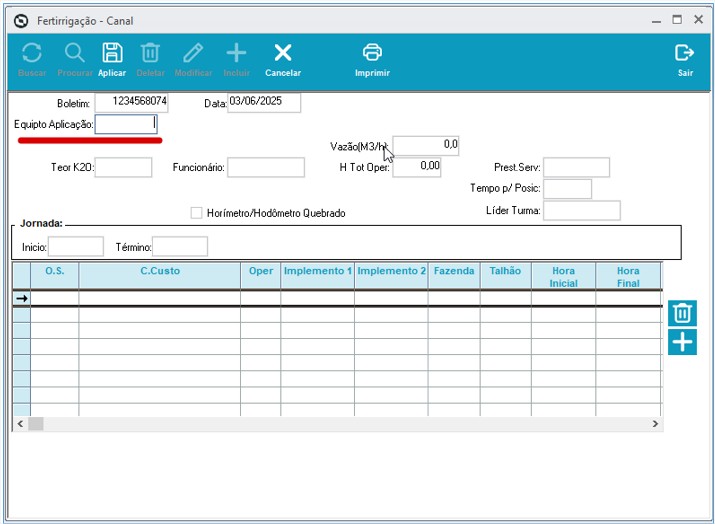Viewport: 715px width, 524px height.
Task: Click grid scrollbar left arrow
Action: coord(20,424)
